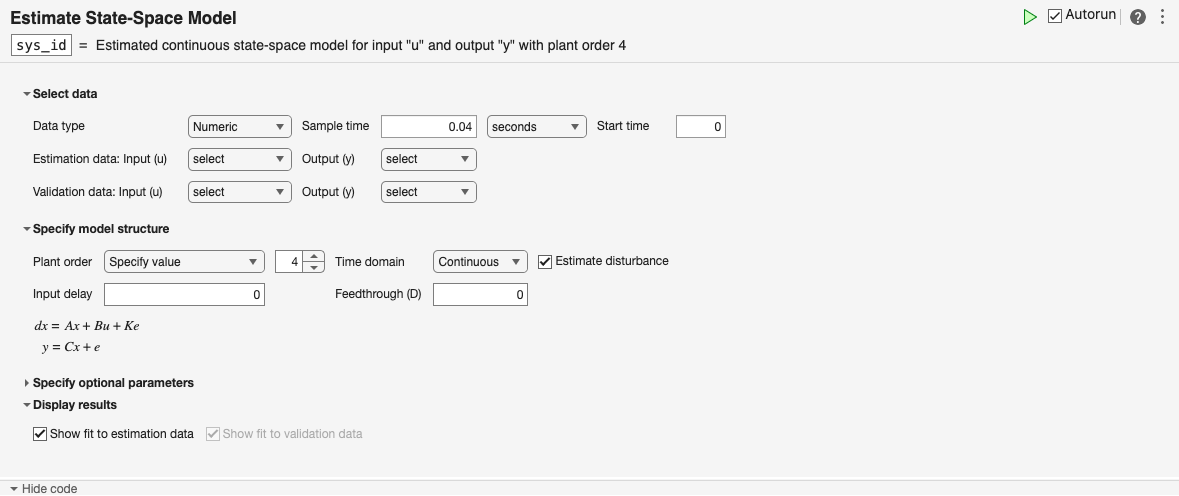Collapse the Select data section

pyautogui.click(x=27, y=94)
